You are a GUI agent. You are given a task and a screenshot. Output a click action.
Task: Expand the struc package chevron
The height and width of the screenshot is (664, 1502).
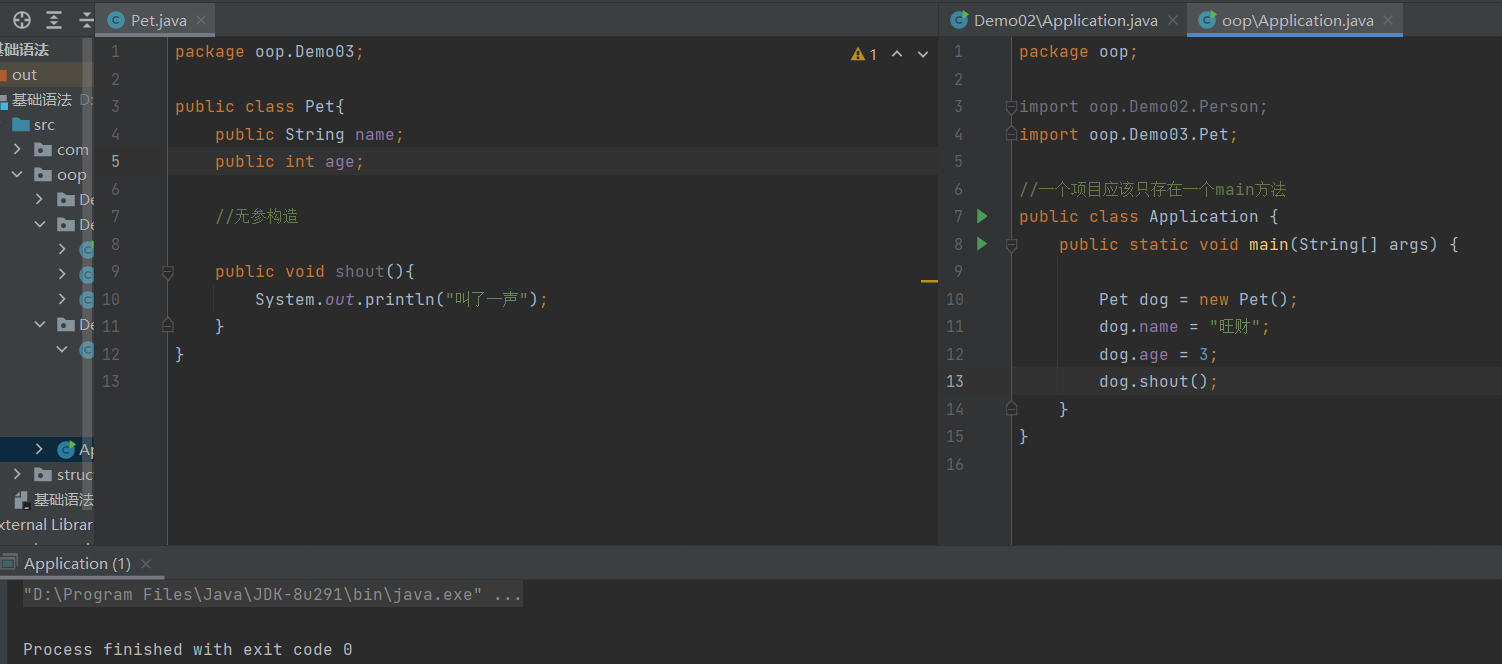[x=17, y=475]
